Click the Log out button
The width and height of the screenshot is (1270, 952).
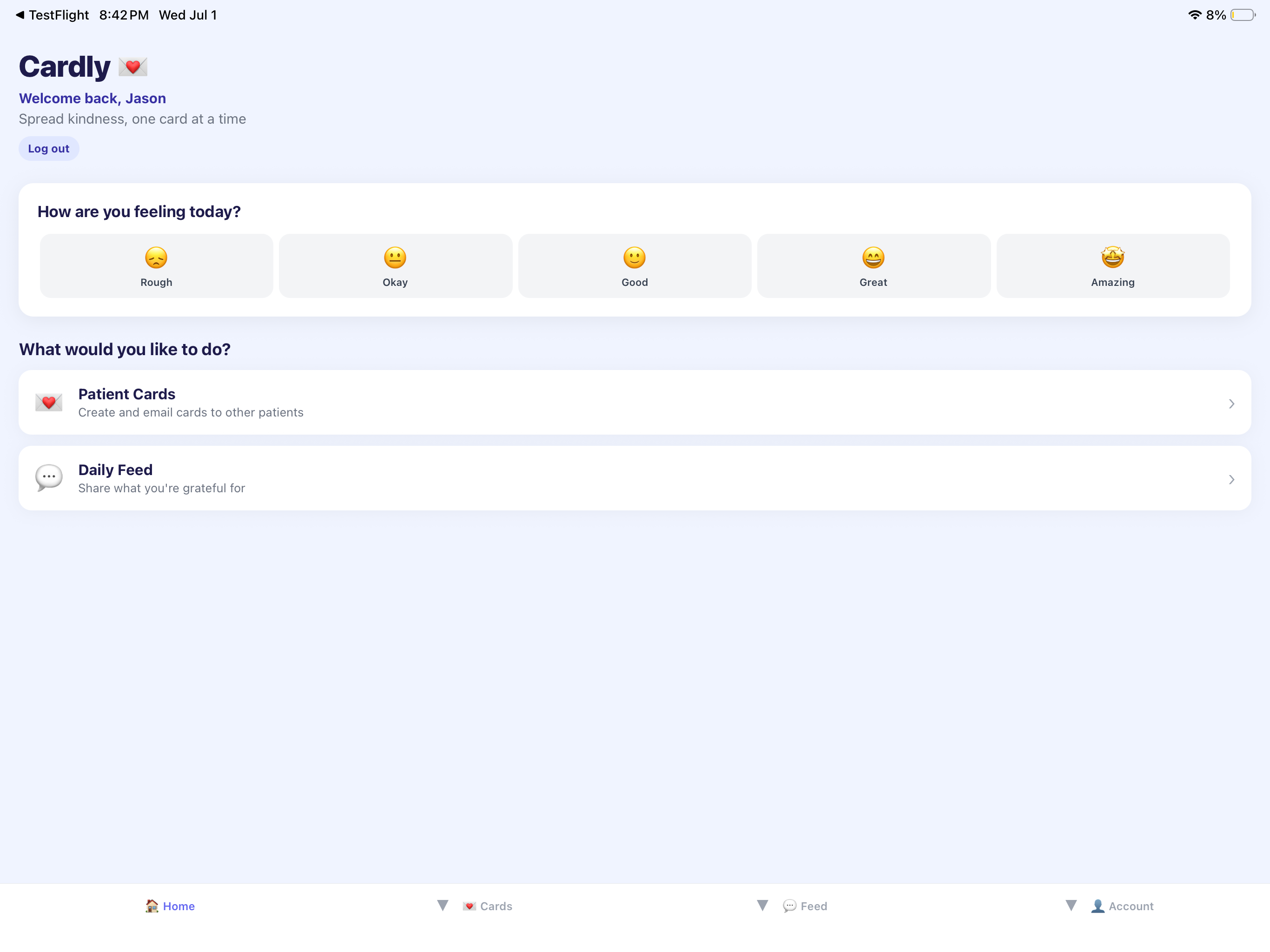coord(49,149)
